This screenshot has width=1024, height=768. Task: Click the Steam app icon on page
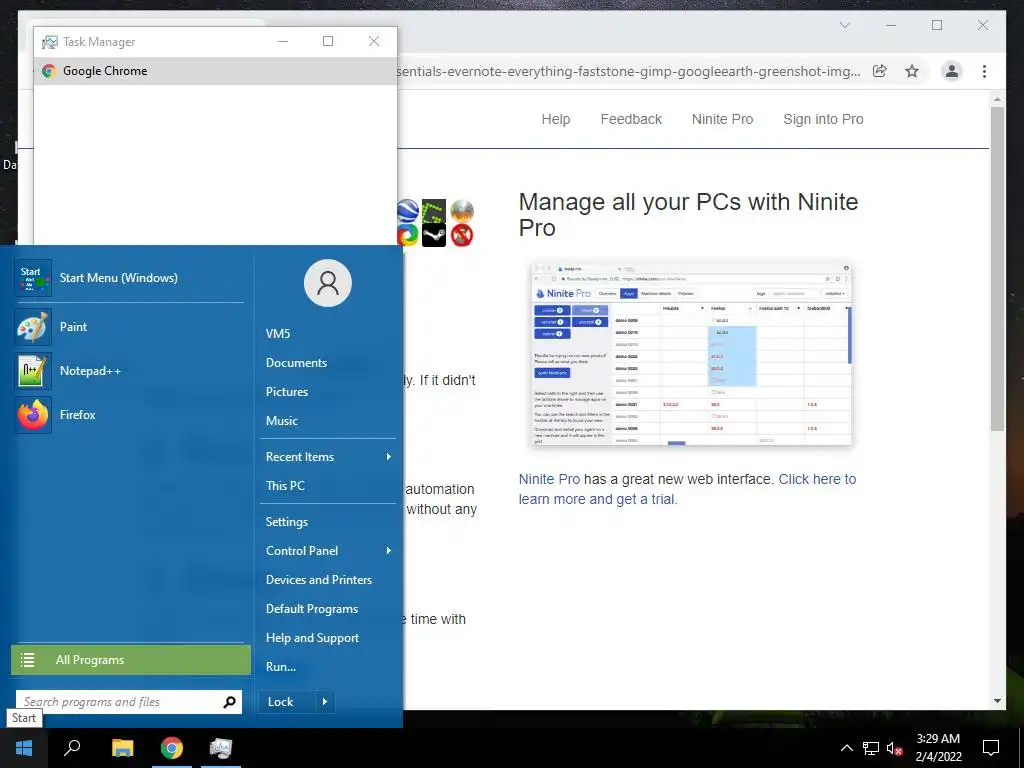434,235
